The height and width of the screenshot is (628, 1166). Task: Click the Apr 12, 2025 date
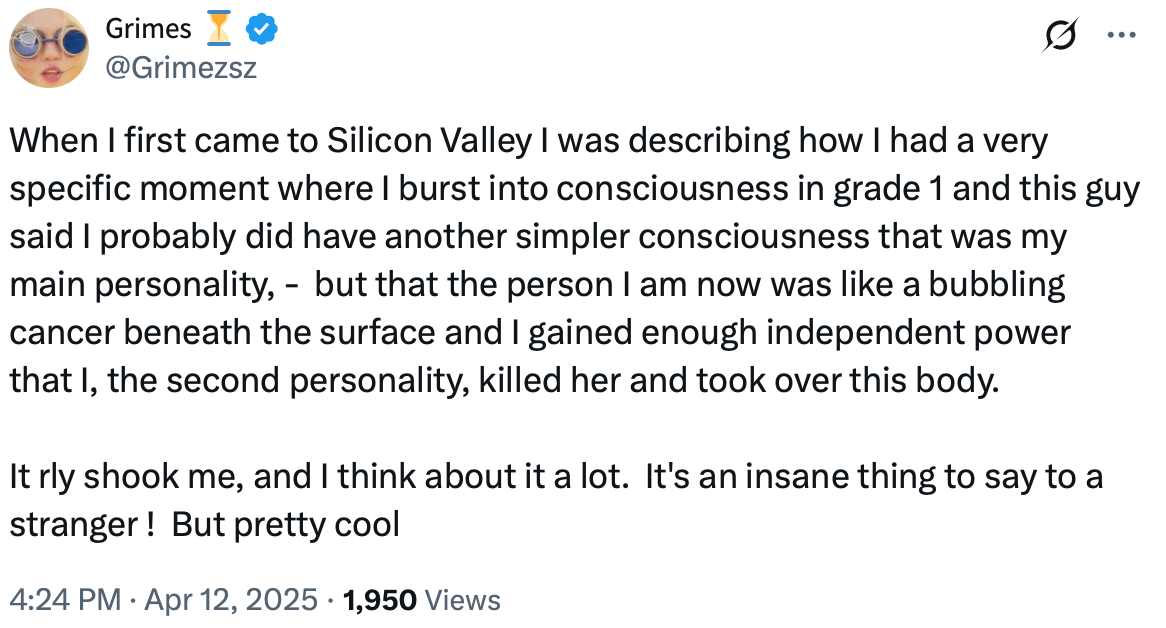tap(231, 600)
